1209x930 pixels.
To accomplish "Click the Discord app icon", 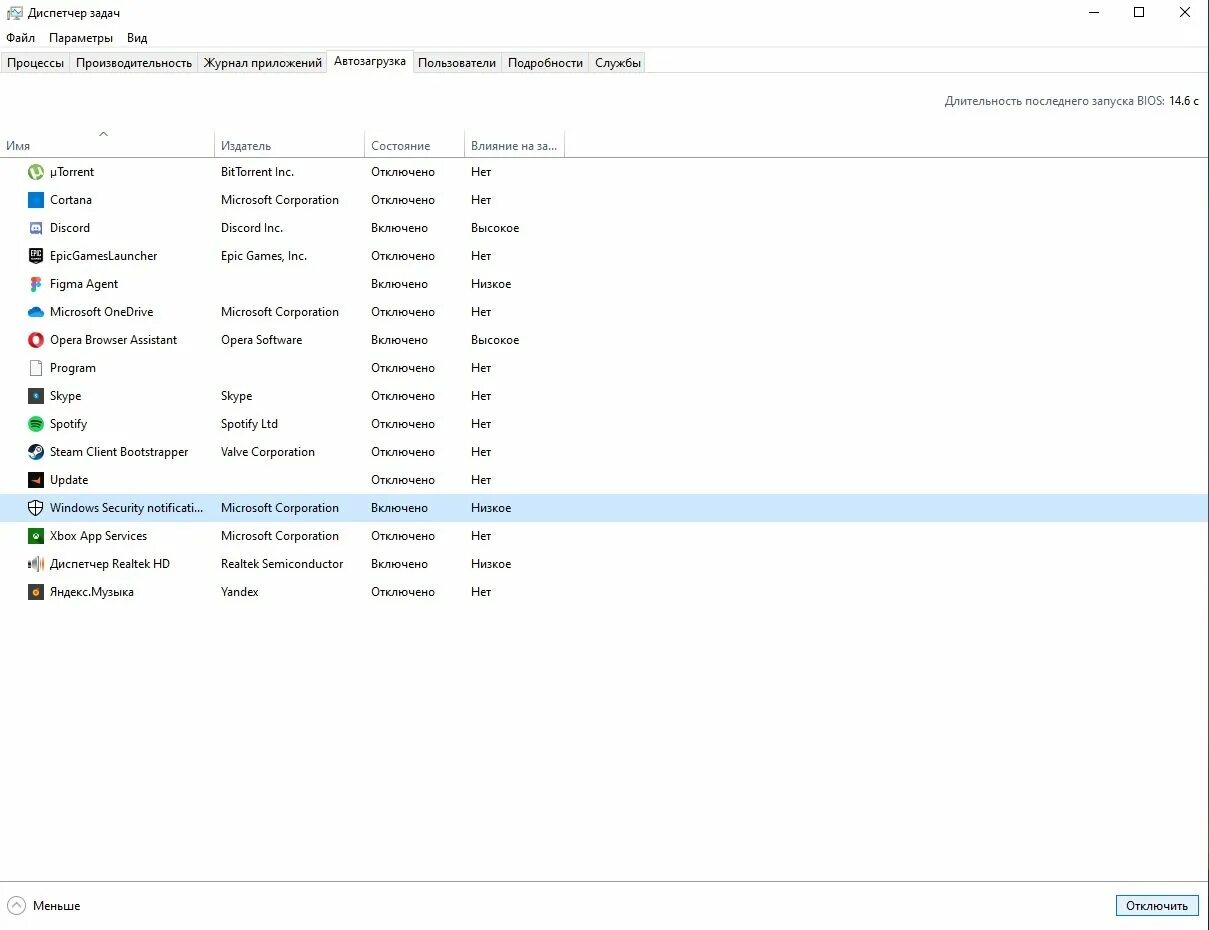I will click(x=36, y=228).
